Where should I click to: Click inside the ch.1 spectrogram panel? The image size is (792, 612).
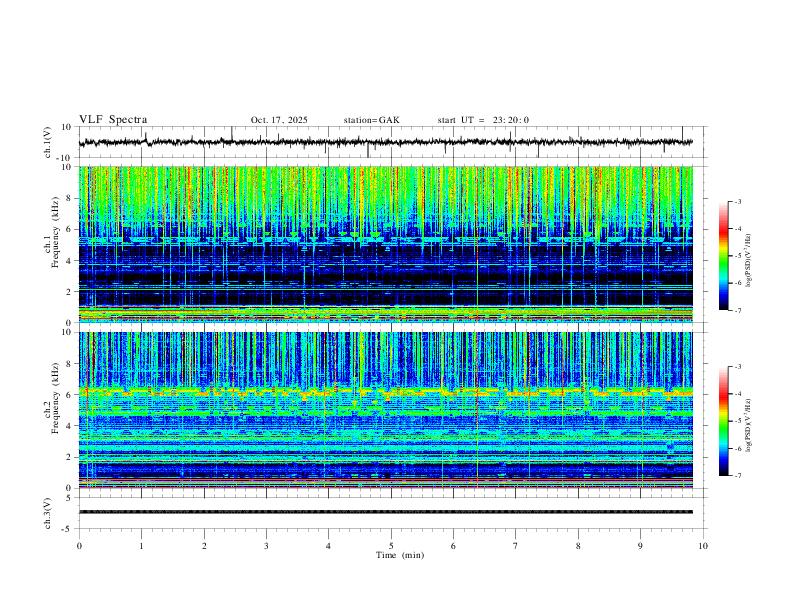coord(385,244)
